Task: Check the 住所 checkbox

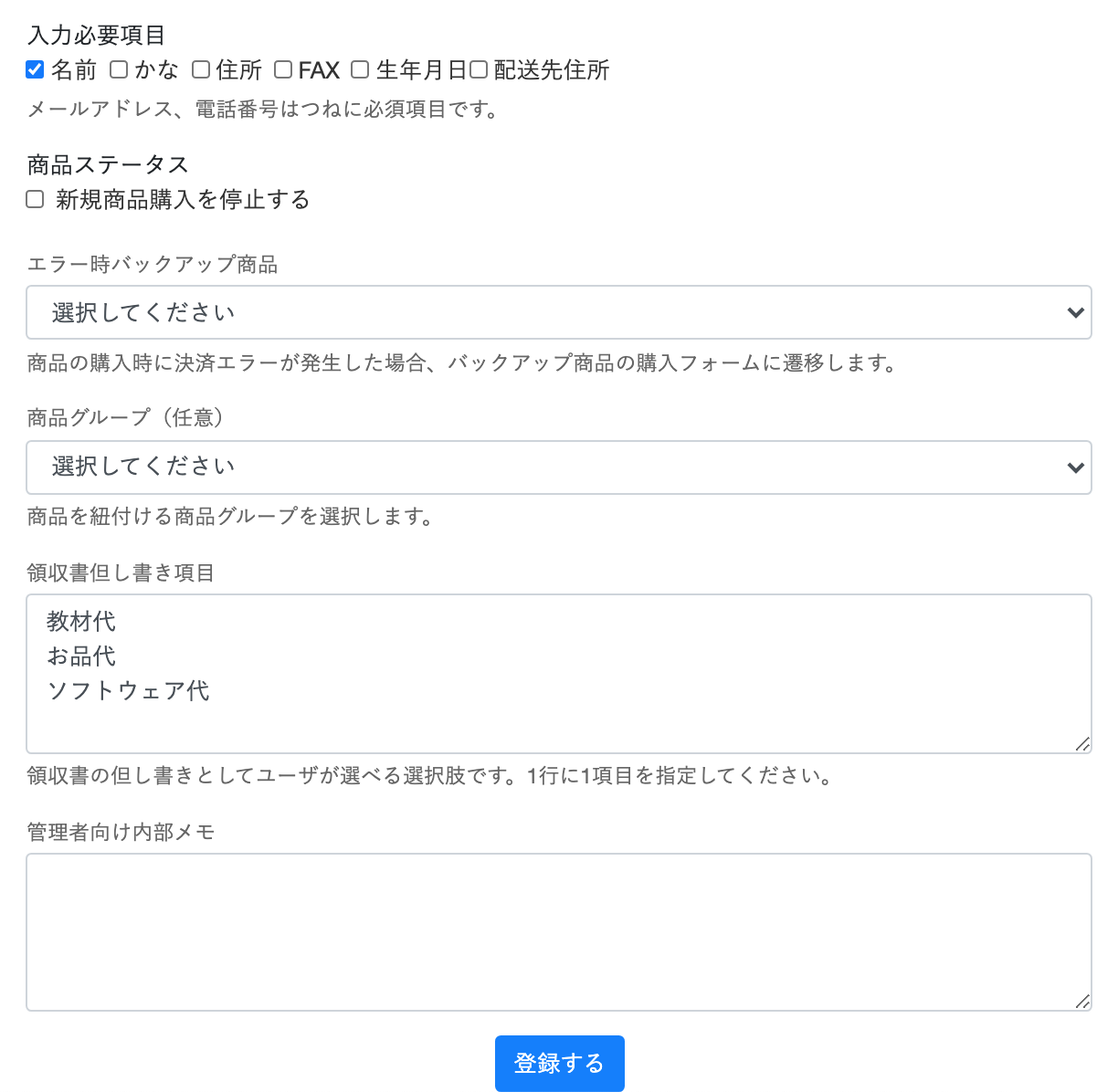Action: pos(201,69)
